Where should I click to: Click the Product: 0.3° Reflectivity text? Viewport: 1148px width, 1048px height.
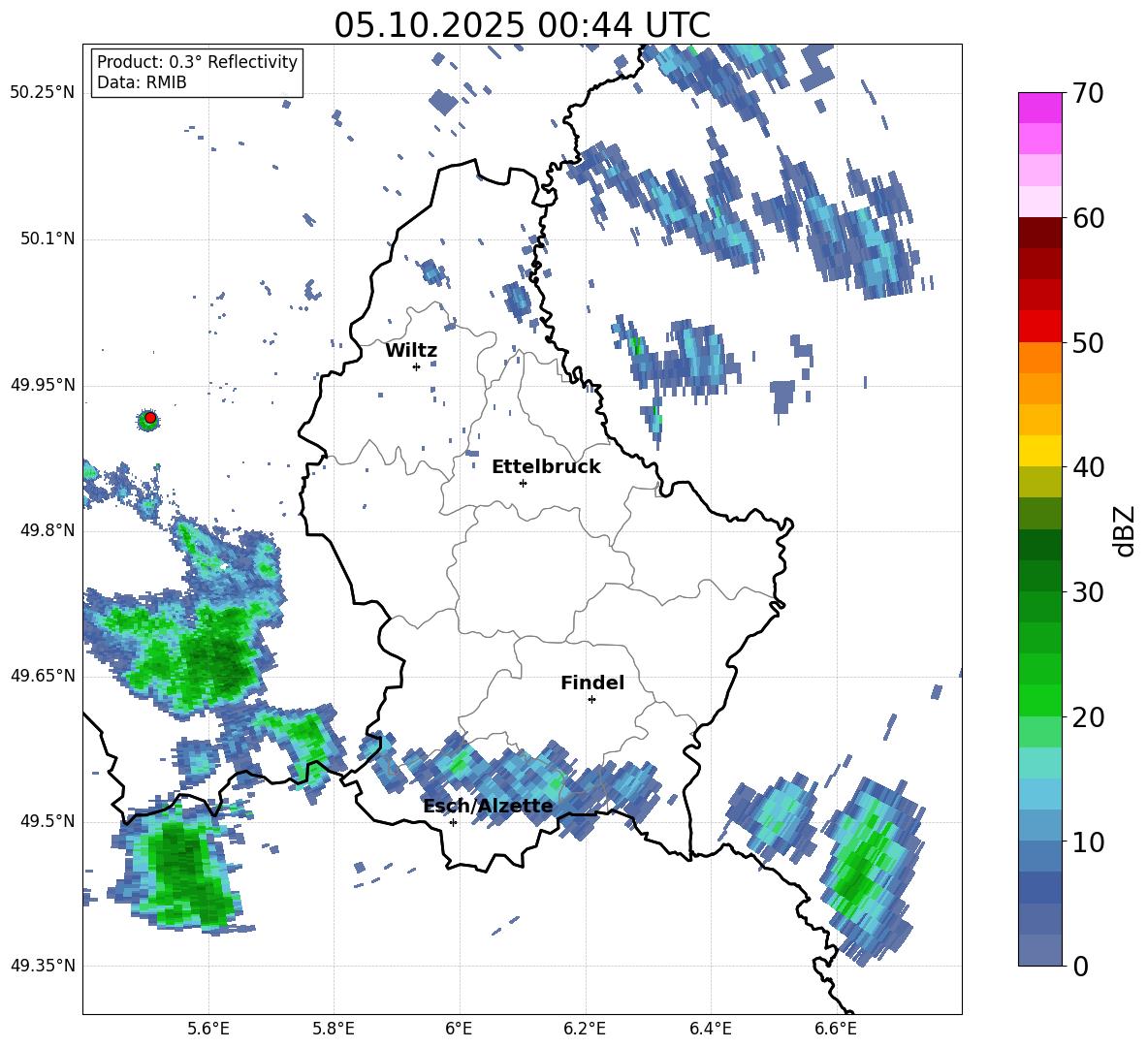pos(197,61)
